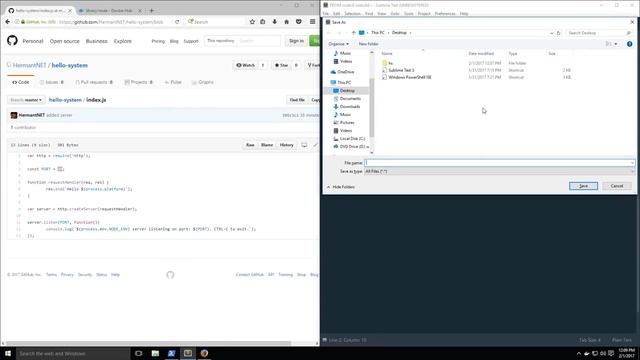This screenshot has width=640, height=360.
Task: Go up one folder in Save As dialog
Action: pos(353,33)
